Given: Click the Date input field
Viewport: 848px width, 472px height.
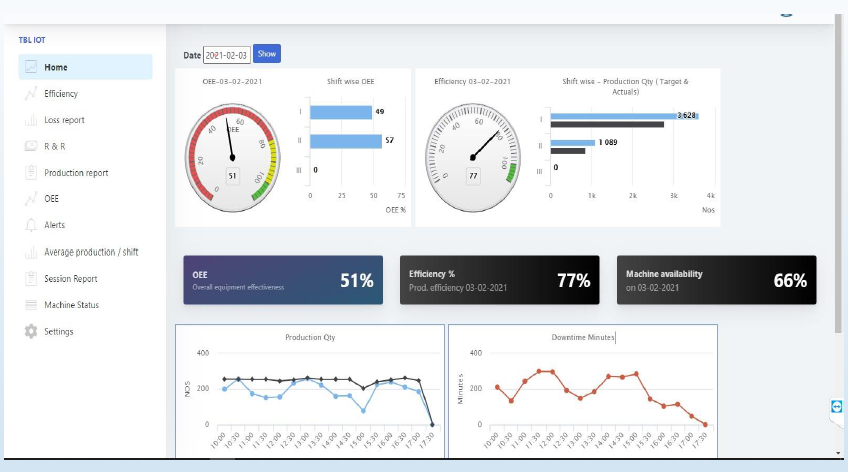Looking at the screenshot, I should click(x=226, y=54).
